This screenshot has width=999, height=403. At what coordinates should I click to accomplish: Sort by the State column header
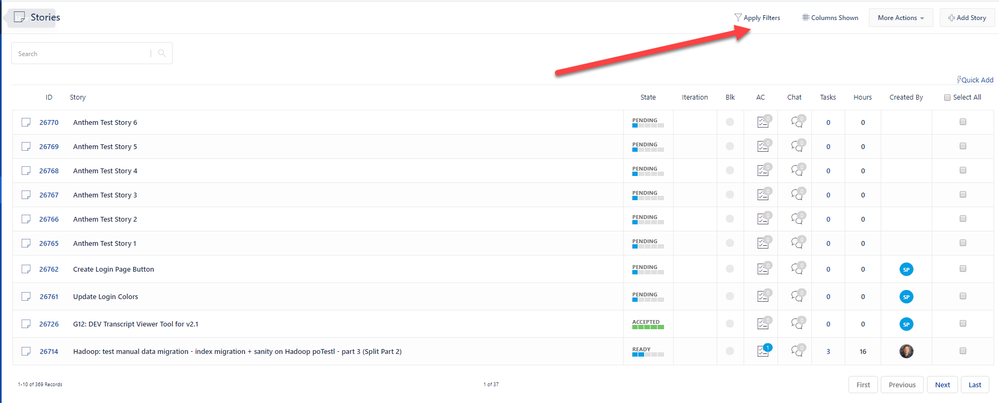coord(648,97)
